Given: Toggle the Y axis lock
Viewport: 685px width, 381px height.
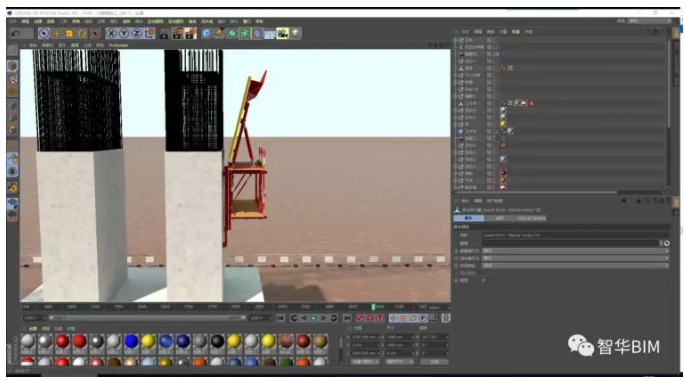Looking at the screenshot, I should pos(124,34).
